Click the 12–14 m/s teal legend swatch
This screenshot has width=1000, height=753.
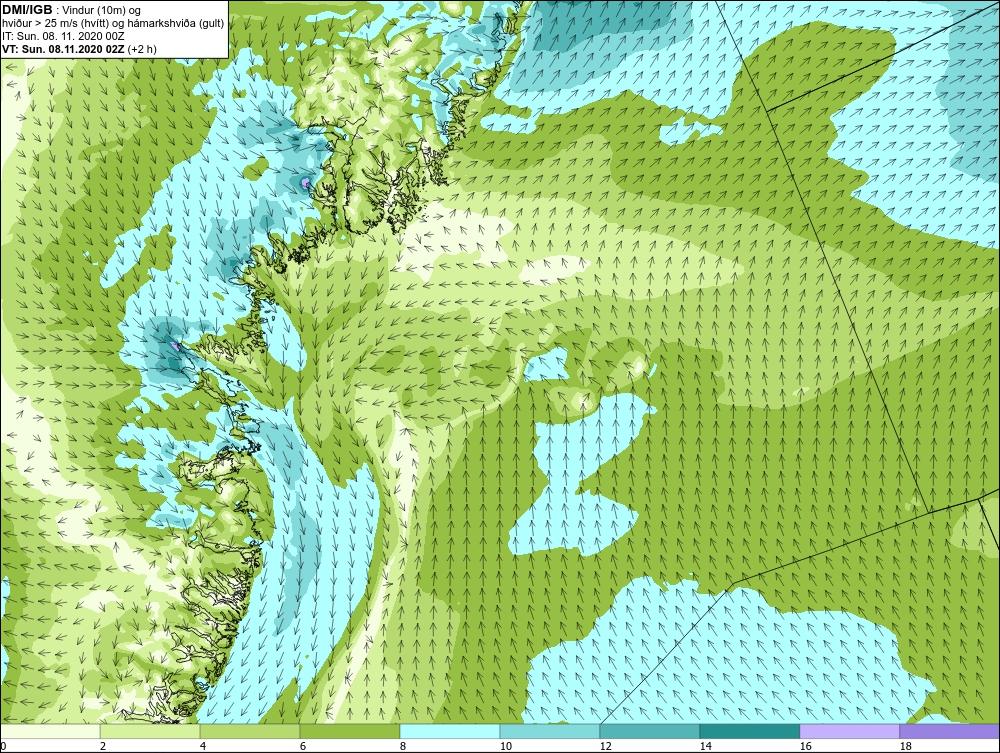[x=649, y=731]
